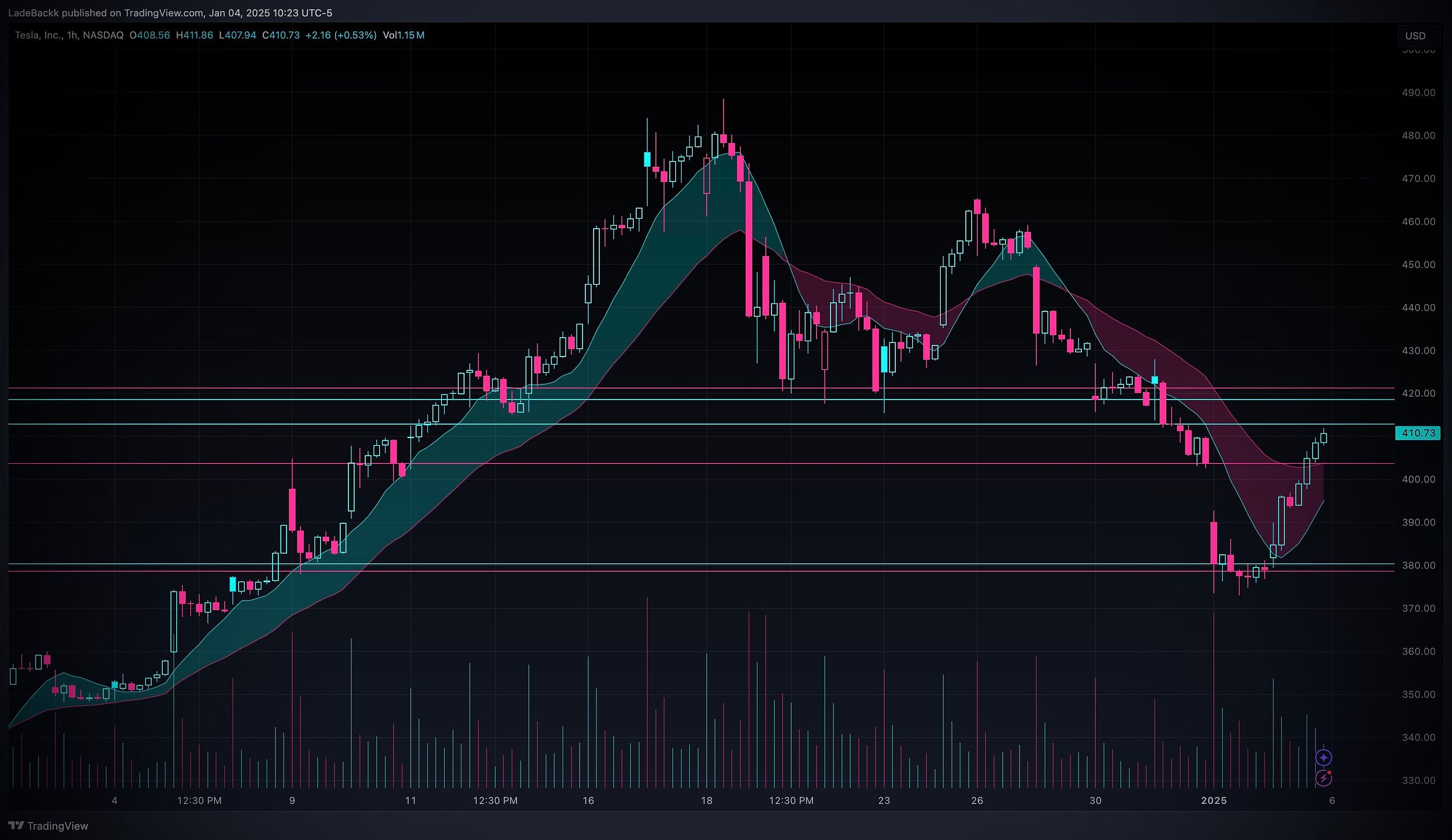This screenshot has width=1452, height=840.
Task: Click the 350.00 price axis label
Action: (x=1419, y=695)
